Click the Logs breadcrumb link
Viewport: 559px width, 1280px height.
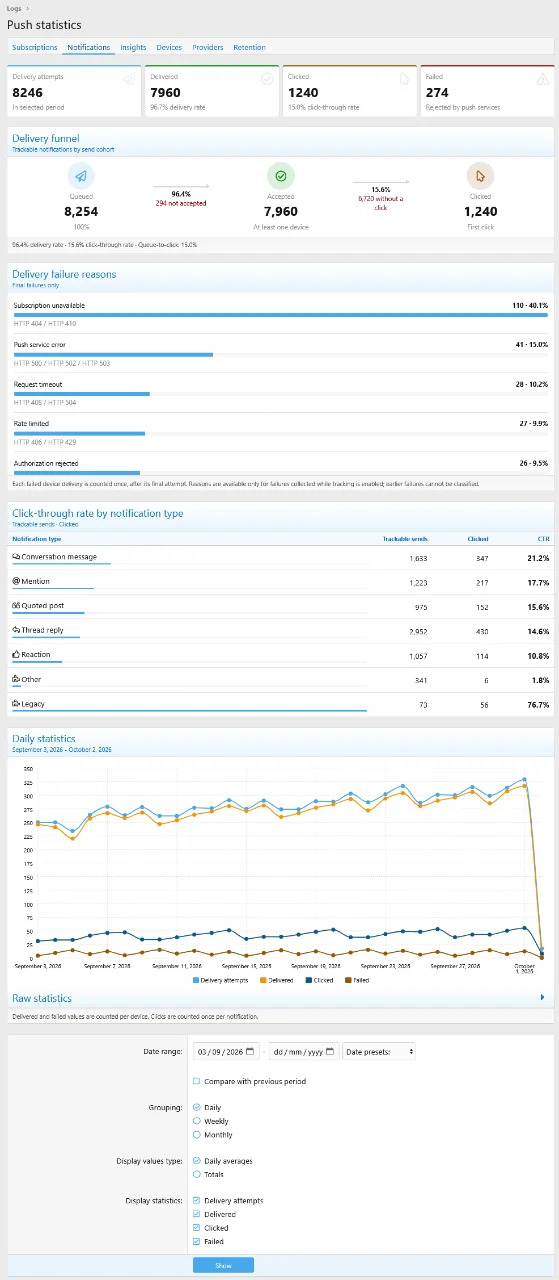click(14, 8)
